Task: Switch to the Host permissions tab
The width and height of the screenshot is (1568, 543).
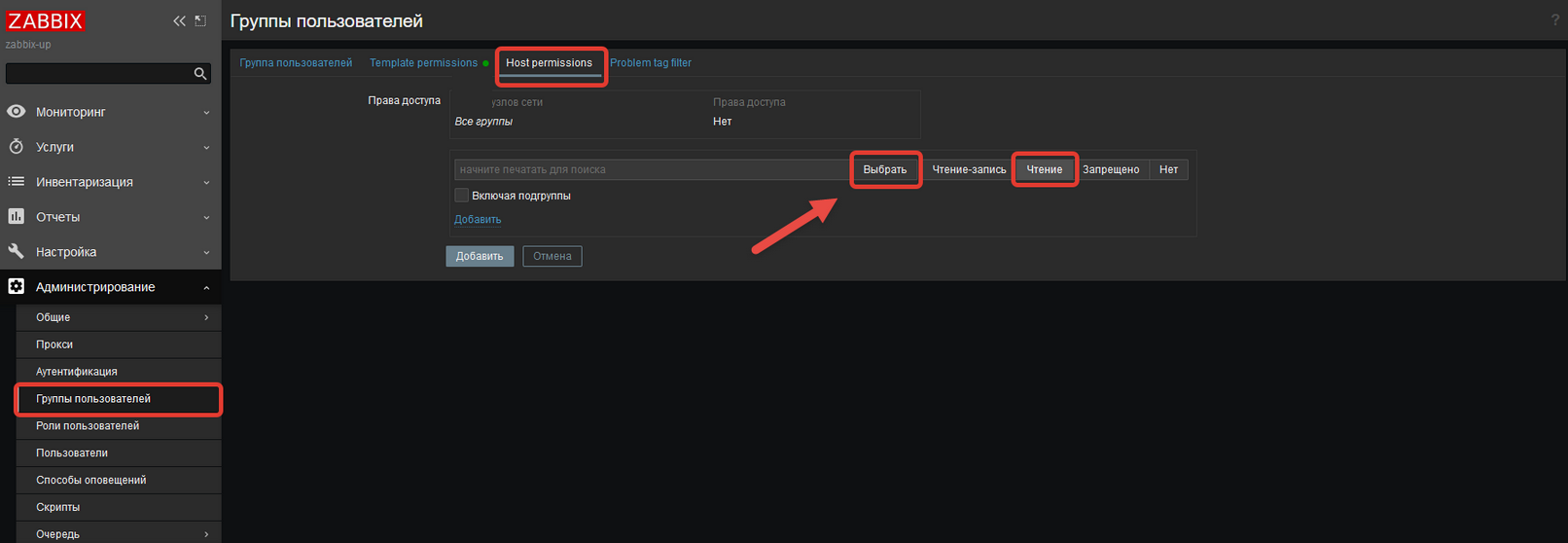Action: [x=549, y=62]
